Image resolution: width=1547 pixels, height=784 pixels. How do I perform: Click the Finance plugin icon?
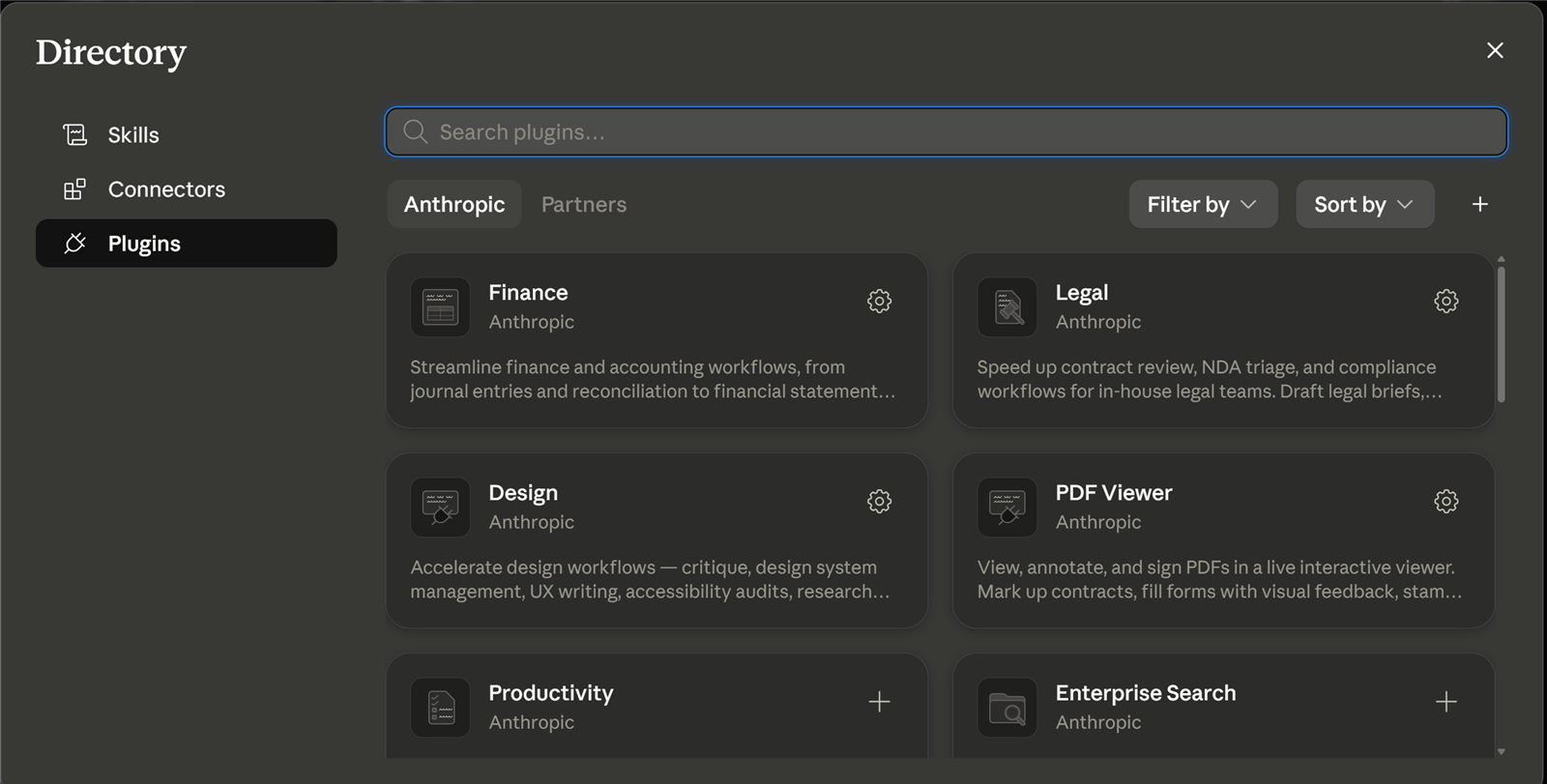440,307
